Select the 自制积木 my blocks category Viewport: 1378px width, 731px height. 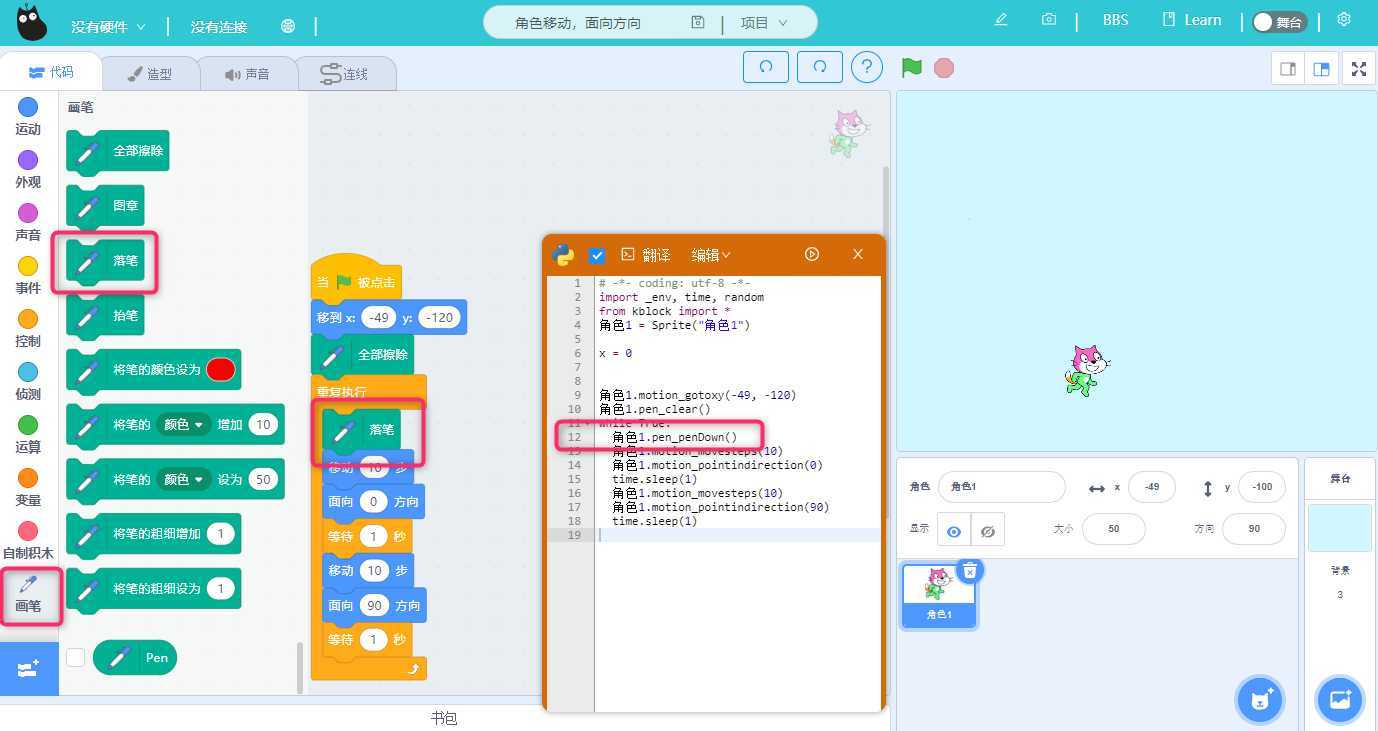pyautogui.click(x=28, y=541)
